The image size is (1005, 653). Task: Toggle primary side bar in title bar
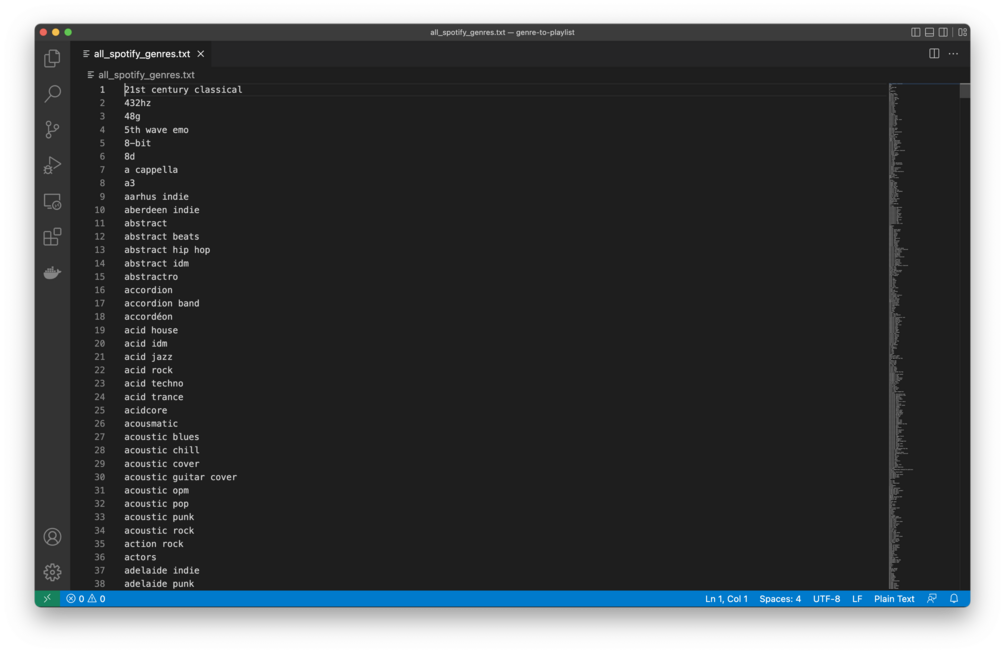915,32
